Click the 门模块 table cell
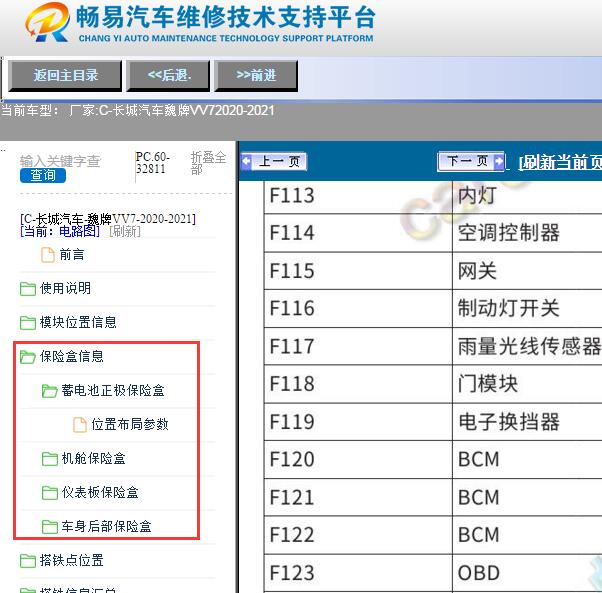602x593 pixels. (x=527, y=384)
